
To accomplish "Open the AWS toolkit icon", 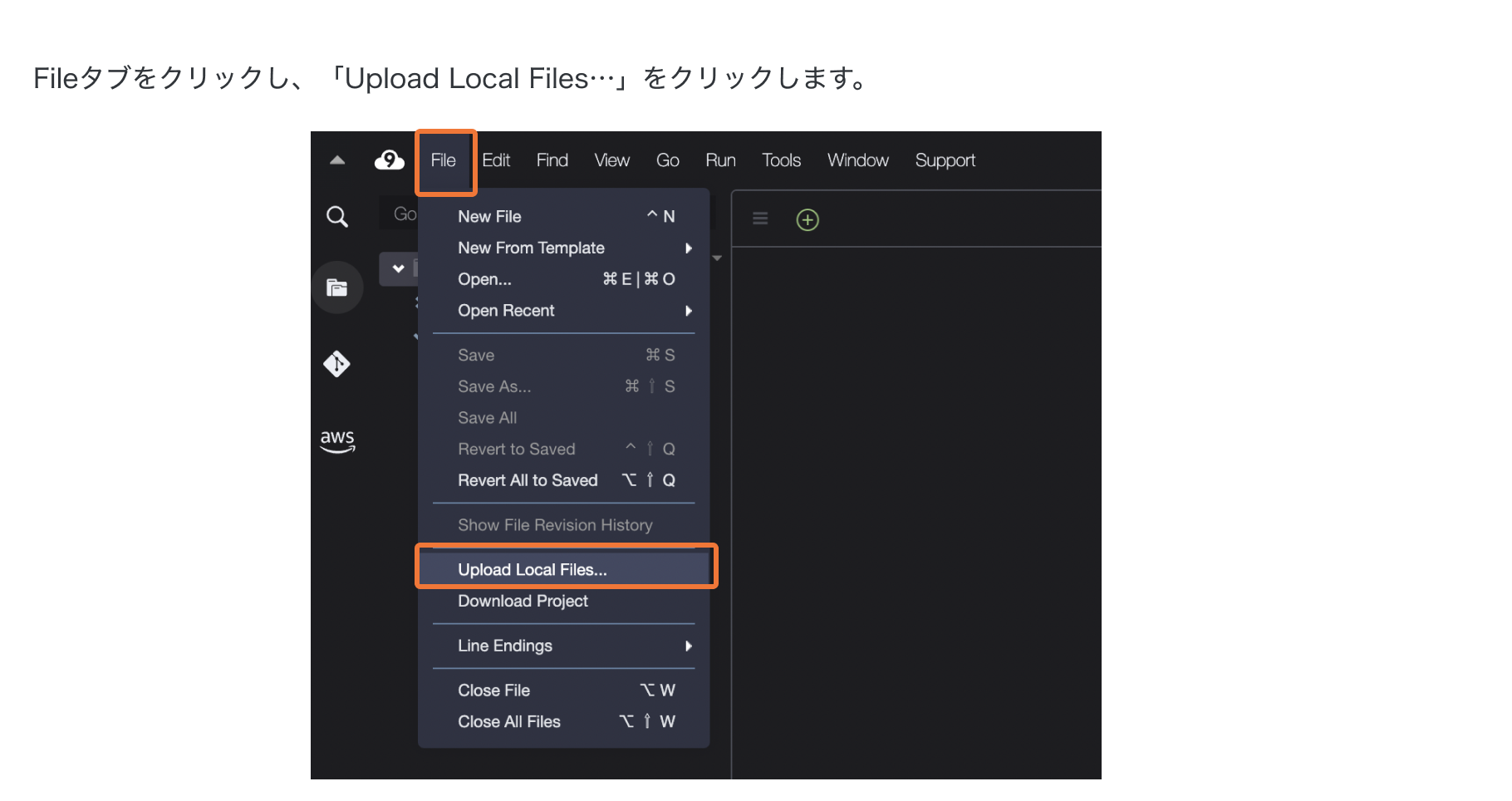I will (x=337, y=440).
